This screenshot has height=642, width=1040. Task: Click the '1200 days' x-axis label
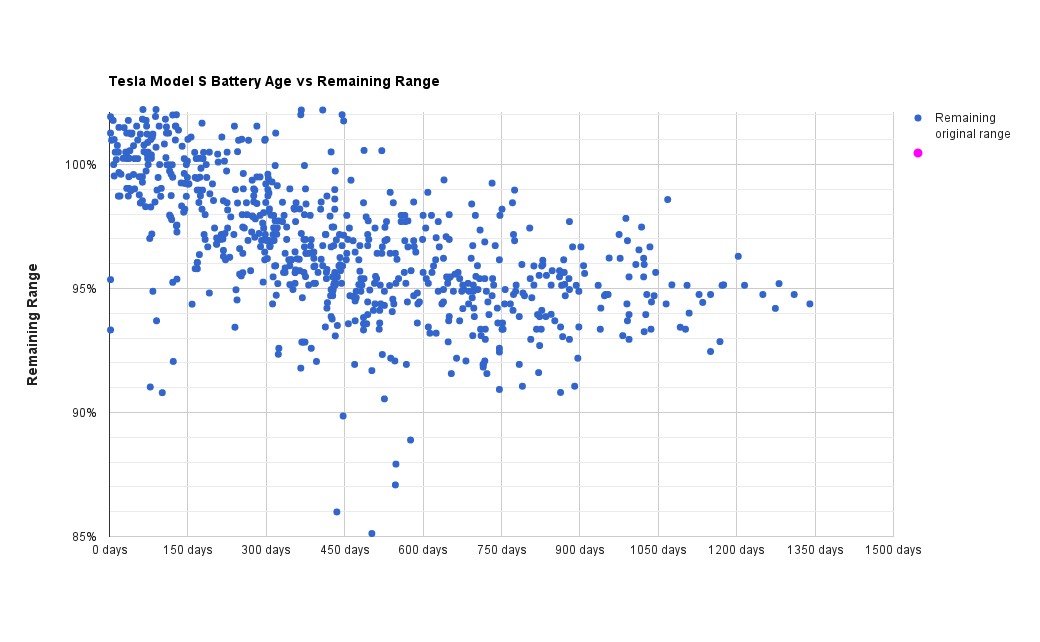tap(736, 550)
